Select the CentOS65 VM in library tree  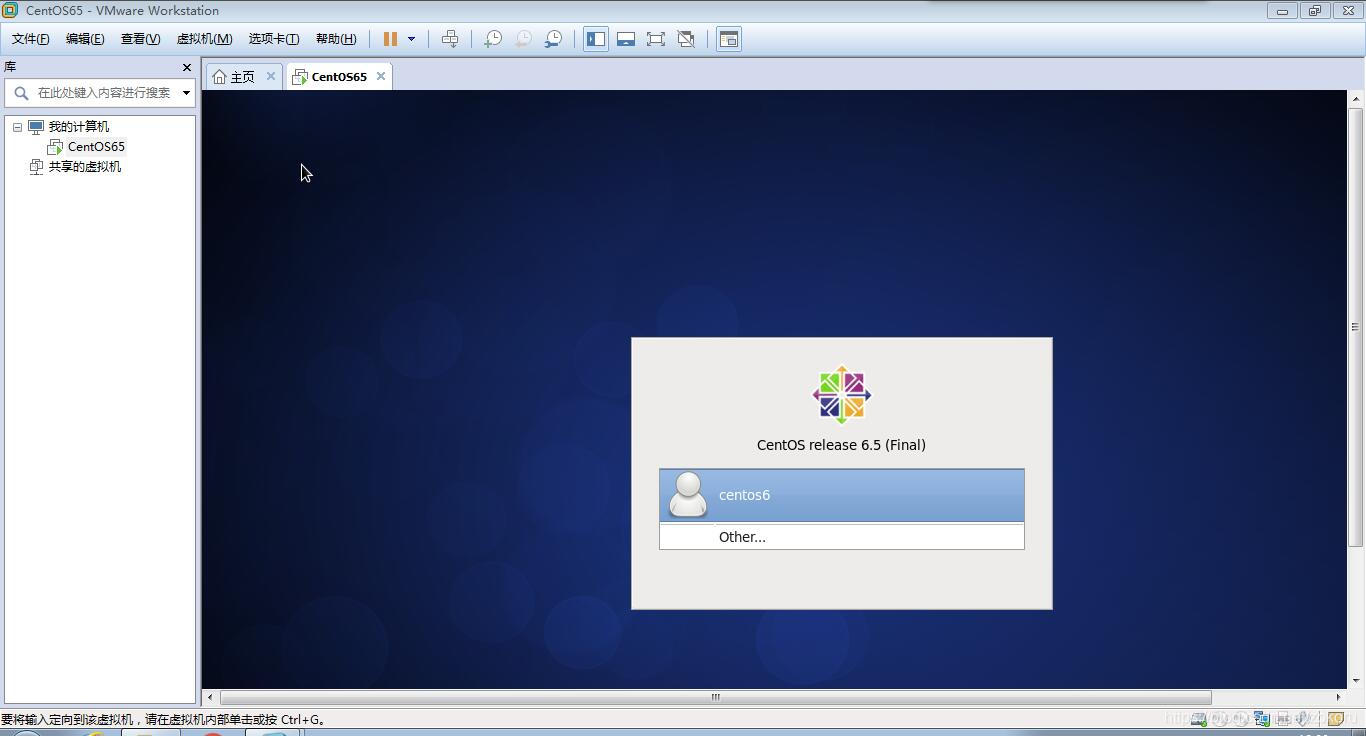(96, 147)
